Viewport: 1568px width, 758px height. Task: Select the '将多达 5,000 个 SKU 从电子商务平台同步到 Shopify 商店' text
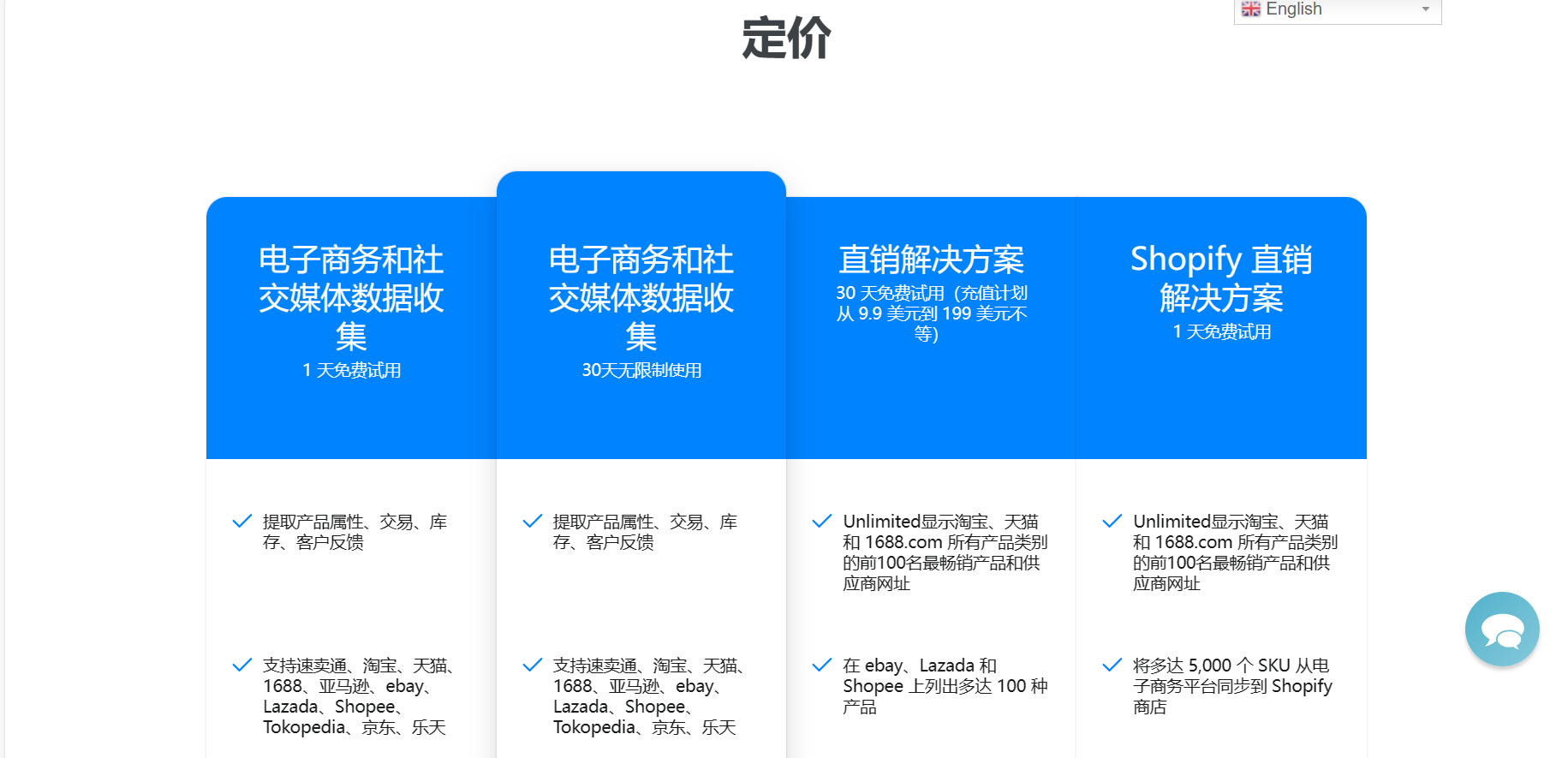1233,686
